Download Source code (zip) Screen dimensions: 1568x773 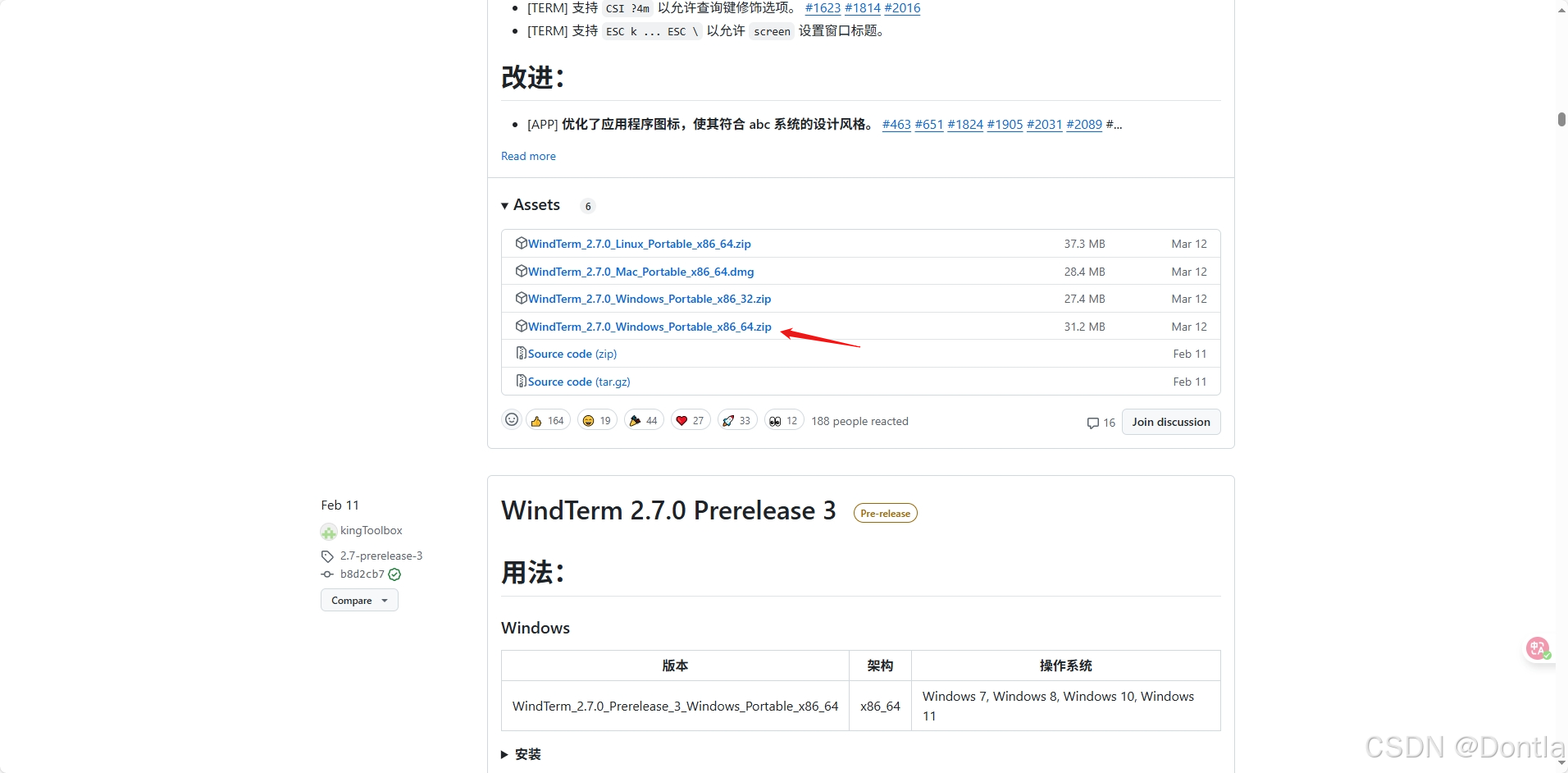572,354
